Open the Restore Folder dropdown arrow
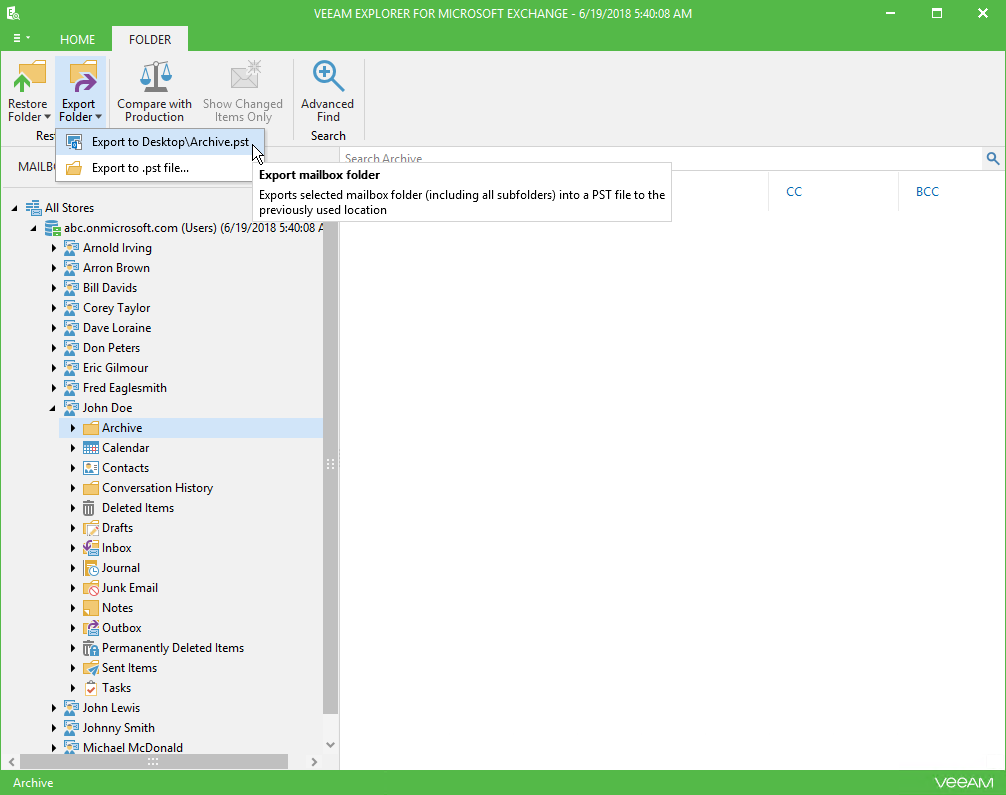 click(47, 117)
